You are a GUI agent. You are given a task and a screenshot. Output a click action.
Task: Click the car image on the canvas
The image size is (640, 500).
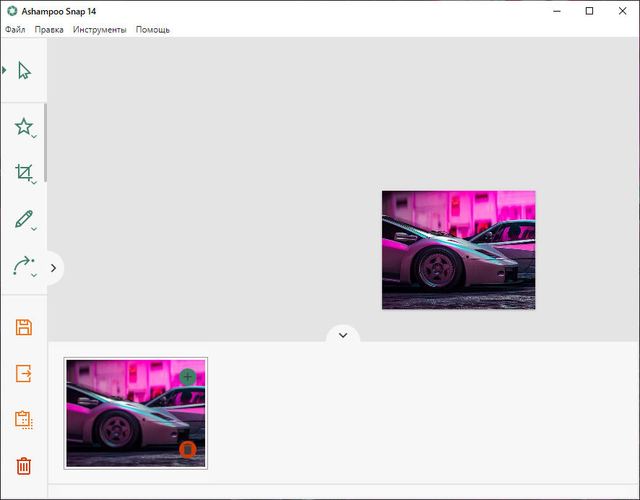[x=458, y=250]
